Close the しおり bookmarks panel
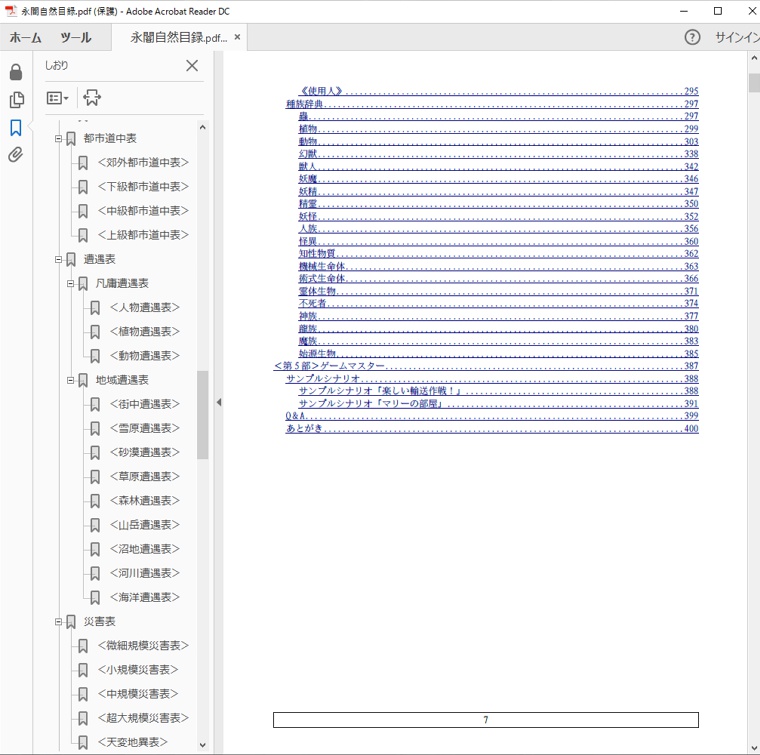The image size is (760, 755). coord(192,65)
